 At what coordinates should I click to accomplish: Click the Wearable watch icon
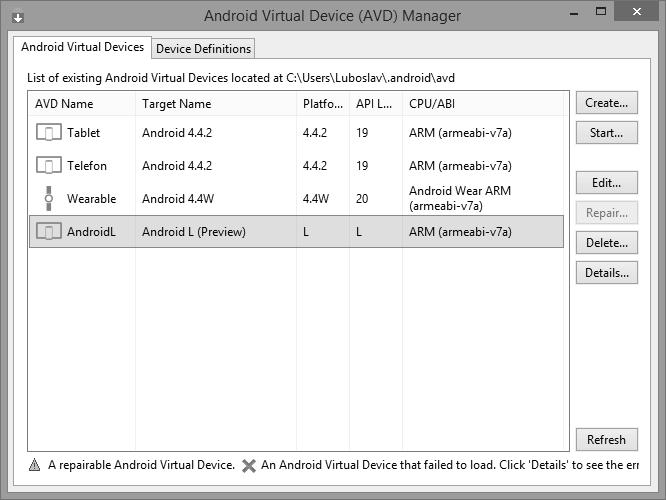click(x=48, y=199)
